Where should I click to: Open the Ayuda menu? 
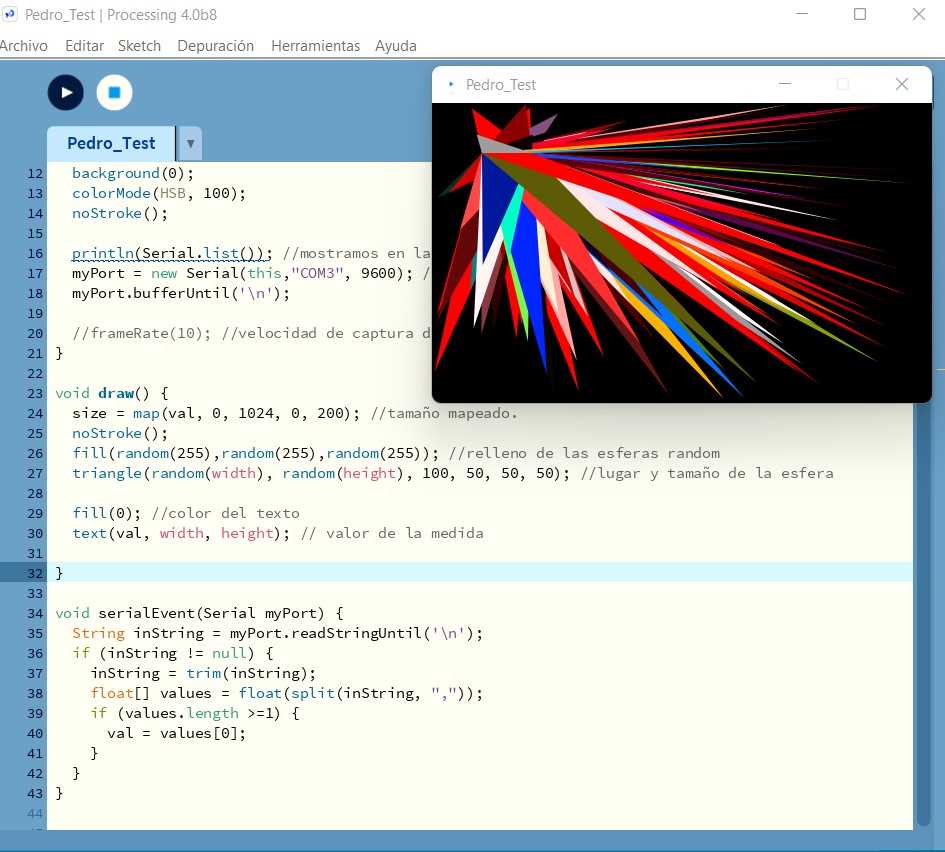point(396,46)
